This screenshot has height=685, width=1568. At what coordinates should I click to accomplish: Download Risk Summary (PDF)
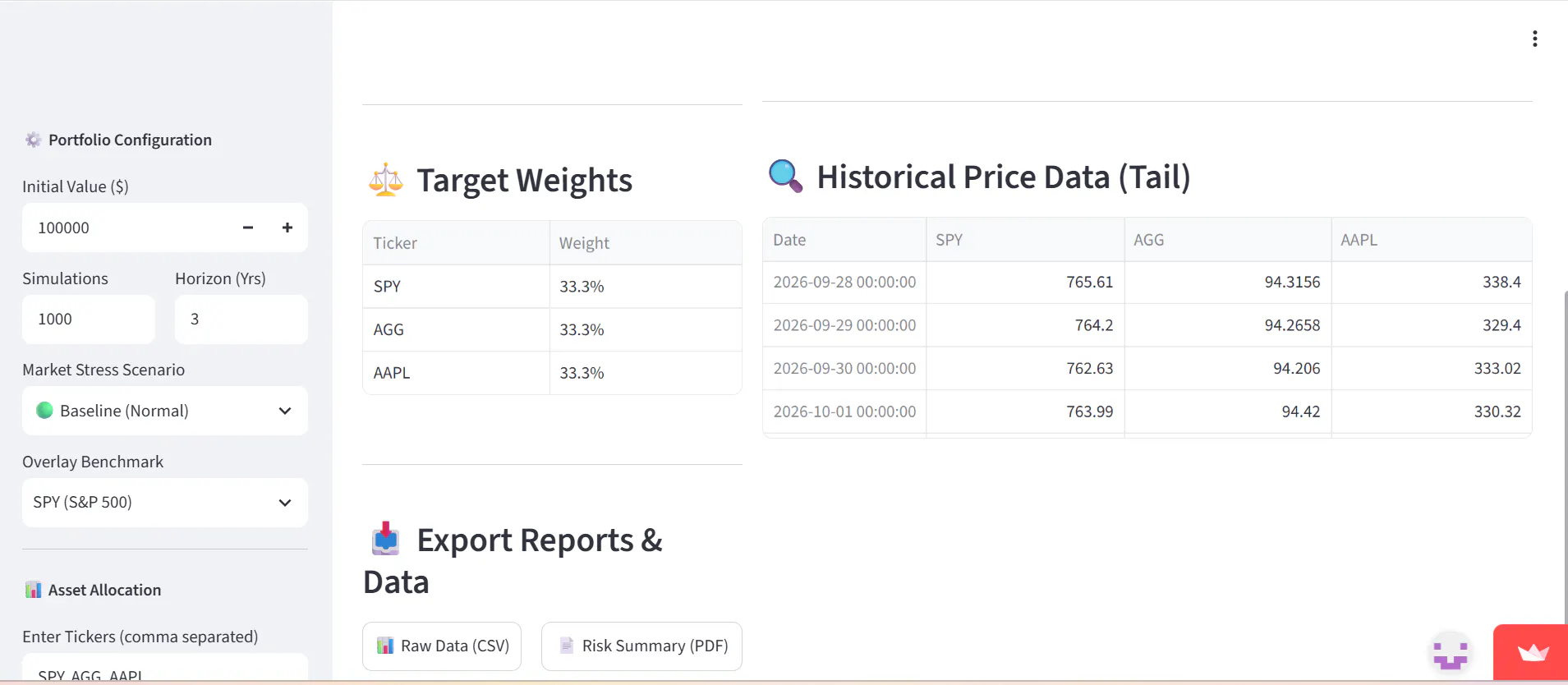(x=641, y=646)
